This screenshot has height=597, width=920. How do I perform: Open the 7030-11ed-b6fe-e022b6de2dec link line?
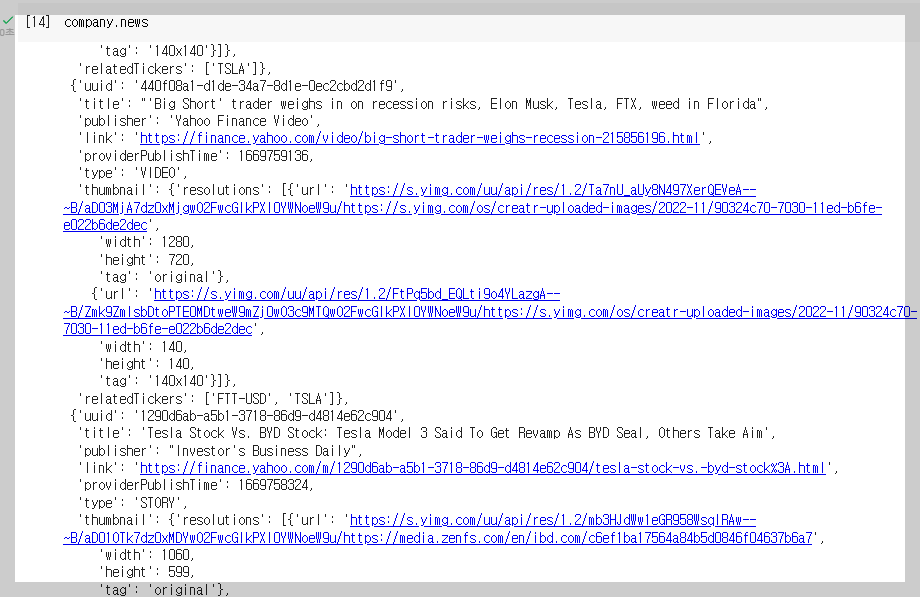point(158,329)
